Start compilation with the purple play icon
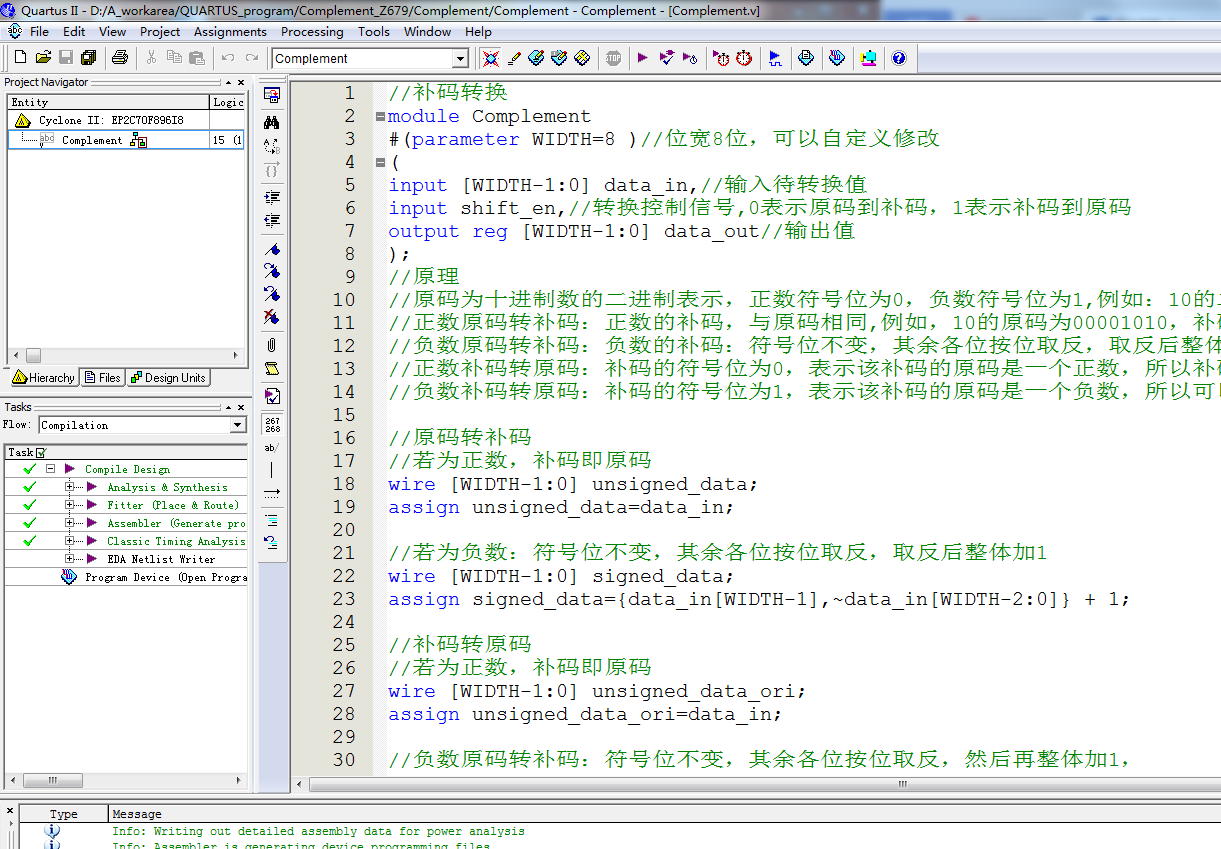Screen dimensions: 1221x849 tap(643, 58)
